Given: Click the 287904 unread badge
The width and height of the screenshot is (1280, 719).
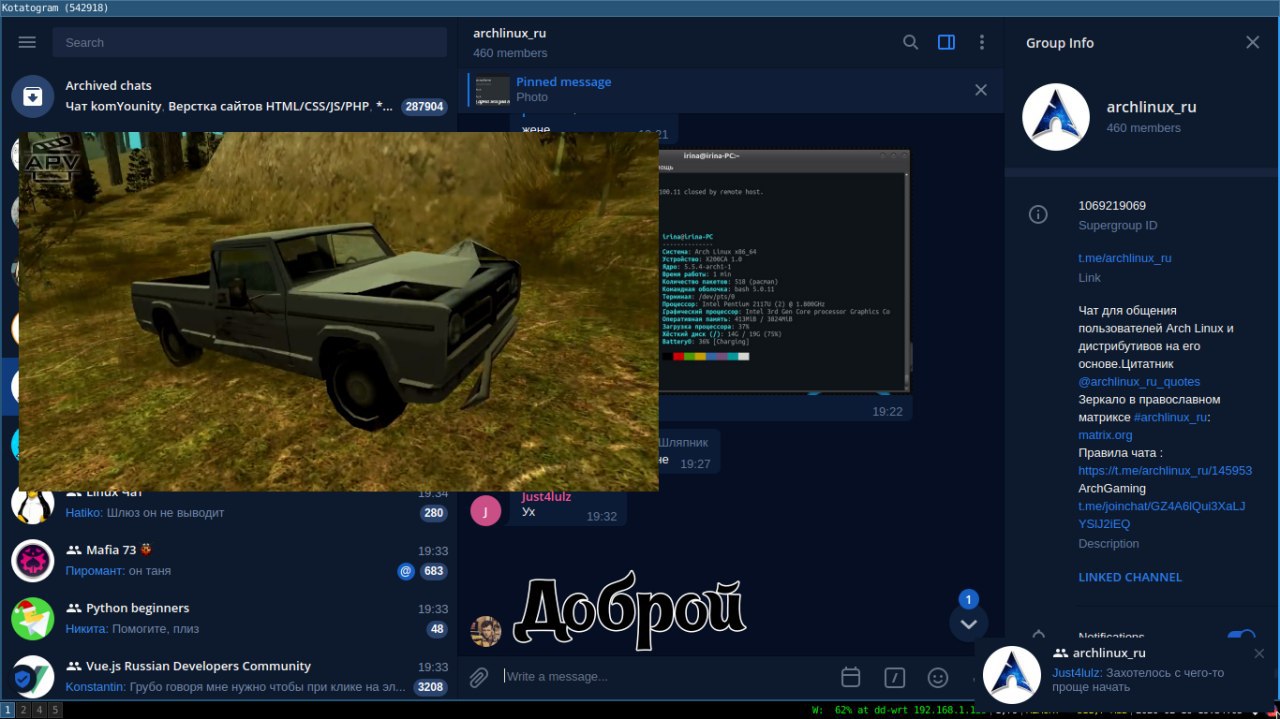Looking at the screenshot, I should [424, 106].
